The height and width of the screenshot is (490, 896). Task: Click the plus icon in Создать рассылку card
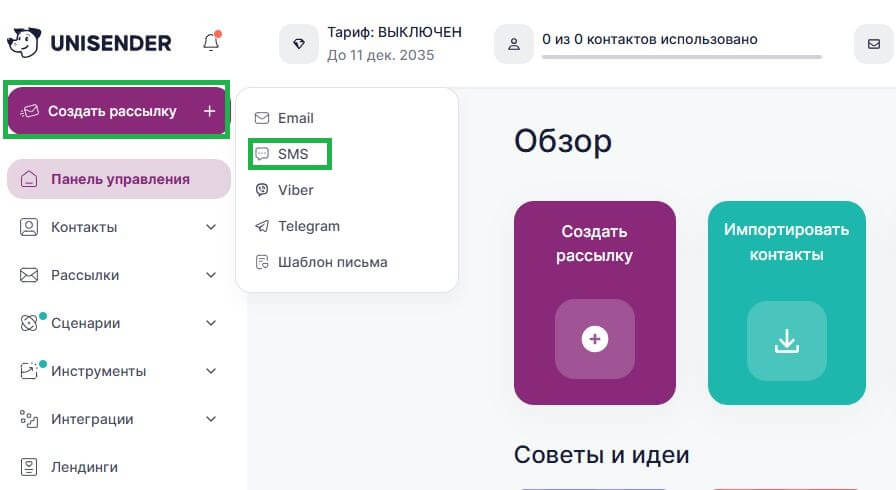pos(595,339)
